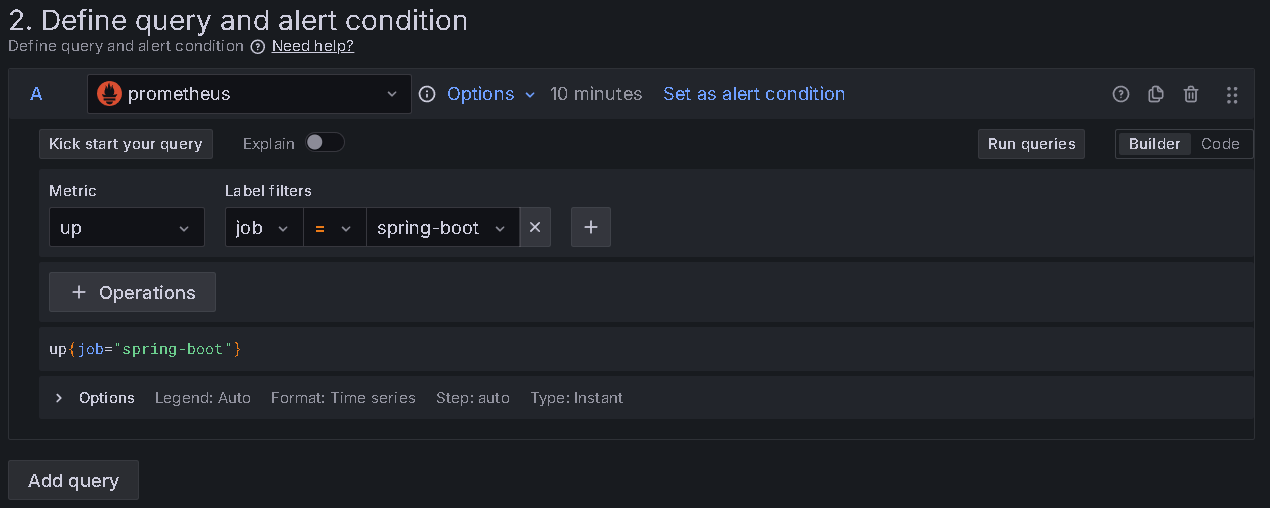Toggle the Explain switch
The height and width of the screenshot is (508, 1270).
(x=325, y=143)
